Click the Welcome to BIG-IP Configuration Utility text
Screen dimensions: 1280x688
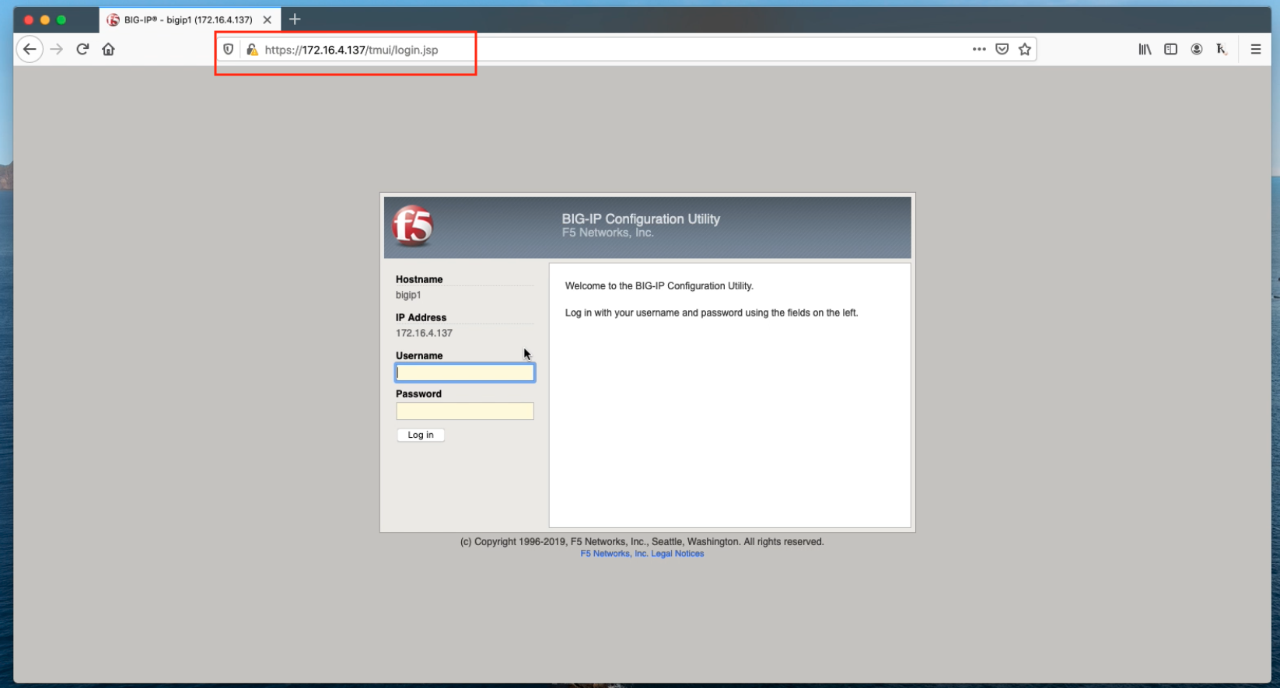659,286
